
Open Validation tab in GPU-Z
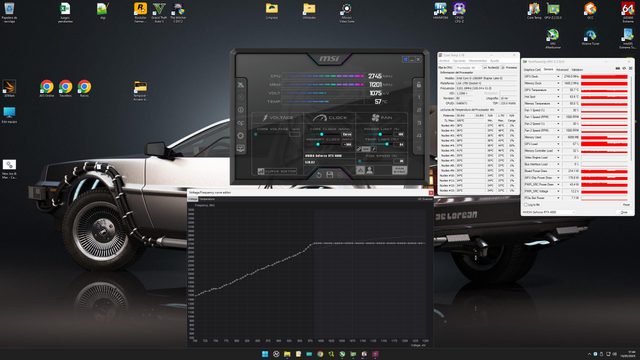[577, 70]
